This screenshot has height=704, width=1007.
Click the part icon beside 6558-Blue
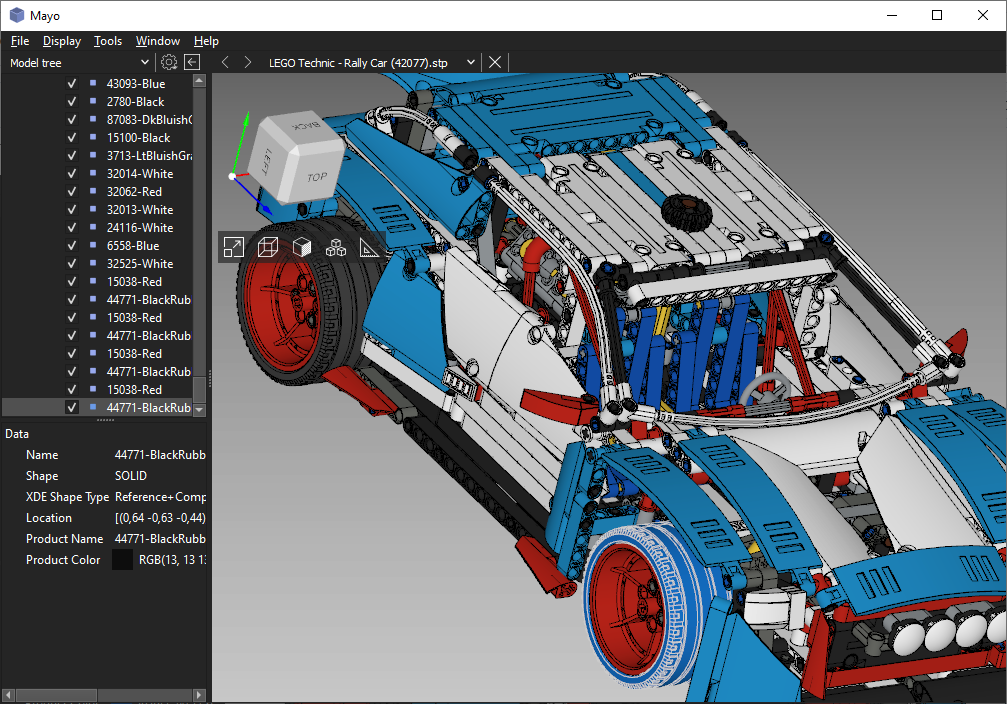point(92,245)
